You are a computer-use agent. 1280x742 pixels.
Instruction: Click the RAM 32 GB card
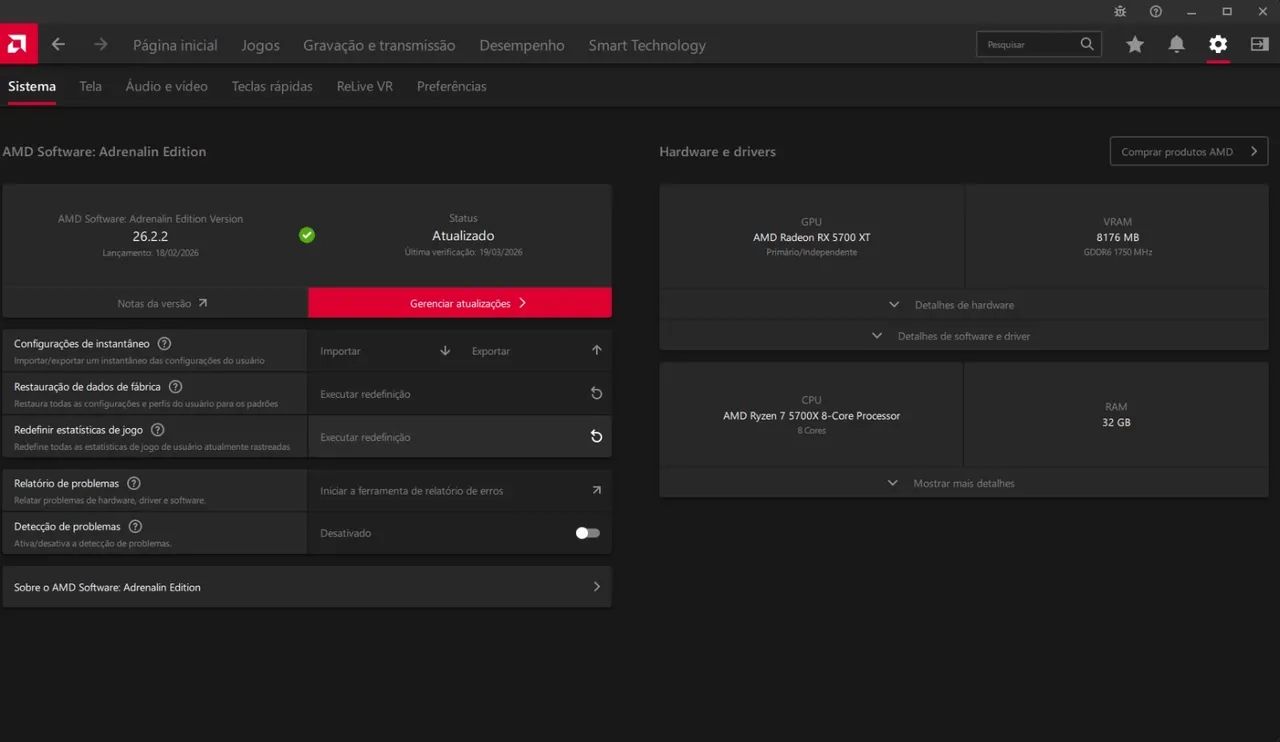(1116, 415)
